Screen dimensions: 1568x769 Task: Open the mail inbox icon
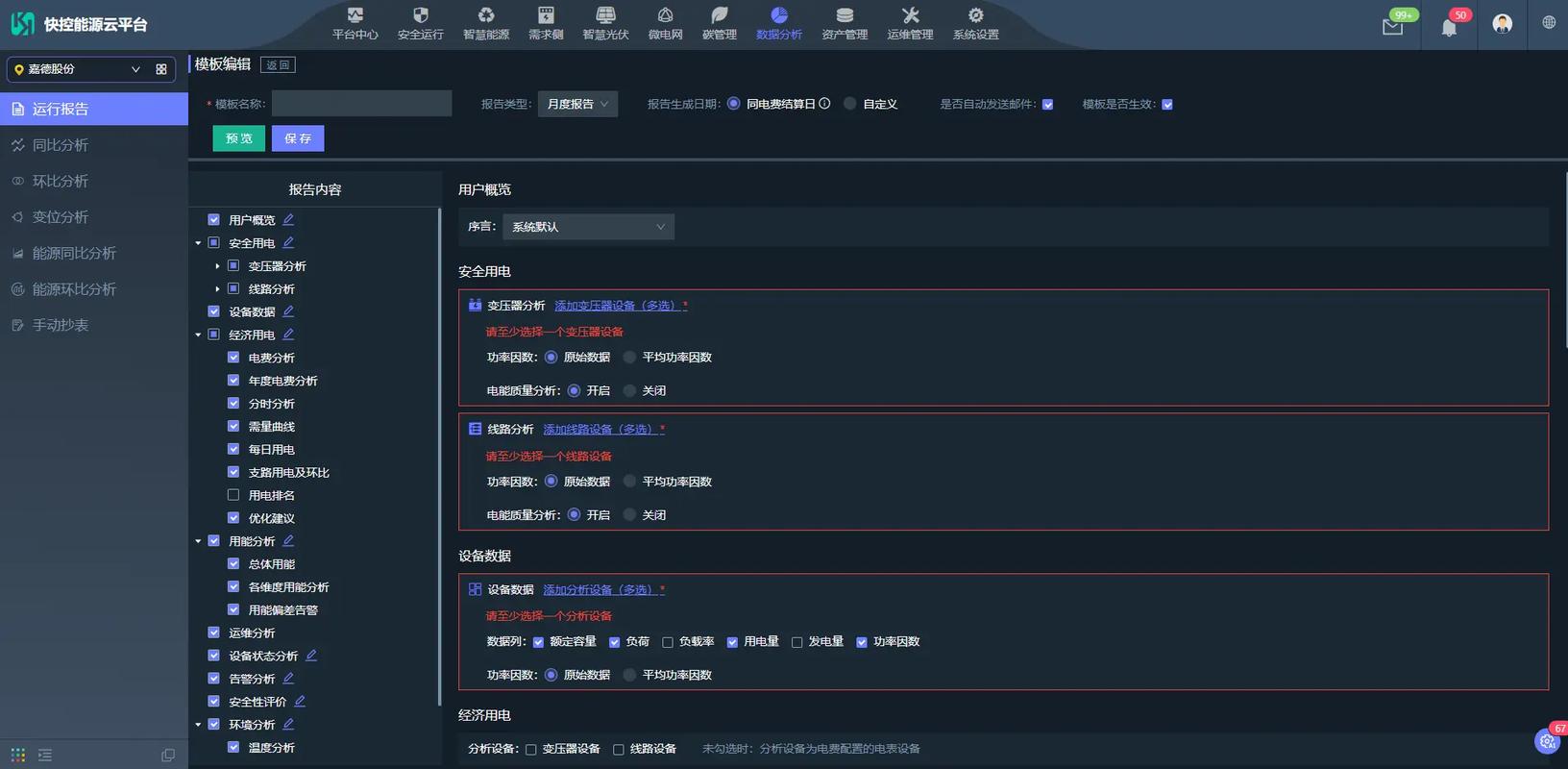click(1392, 27)
